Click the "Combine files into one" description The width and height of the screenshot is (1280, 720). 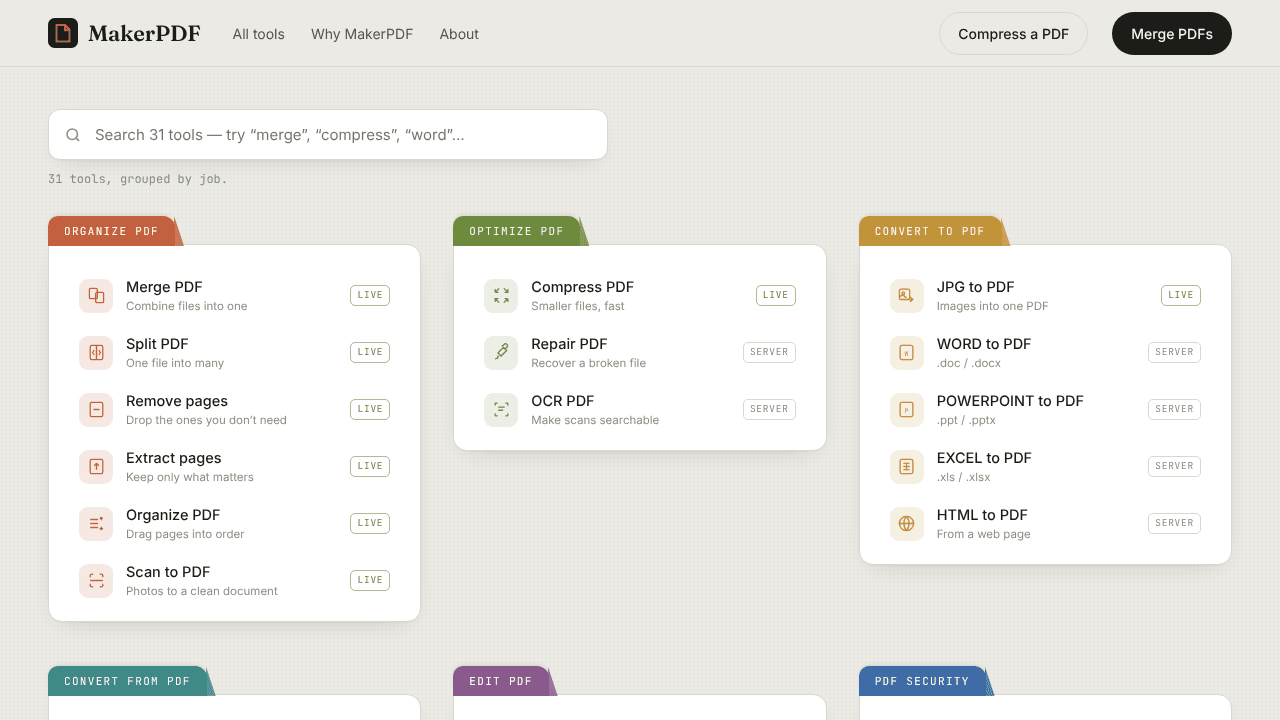coord(187,306)
